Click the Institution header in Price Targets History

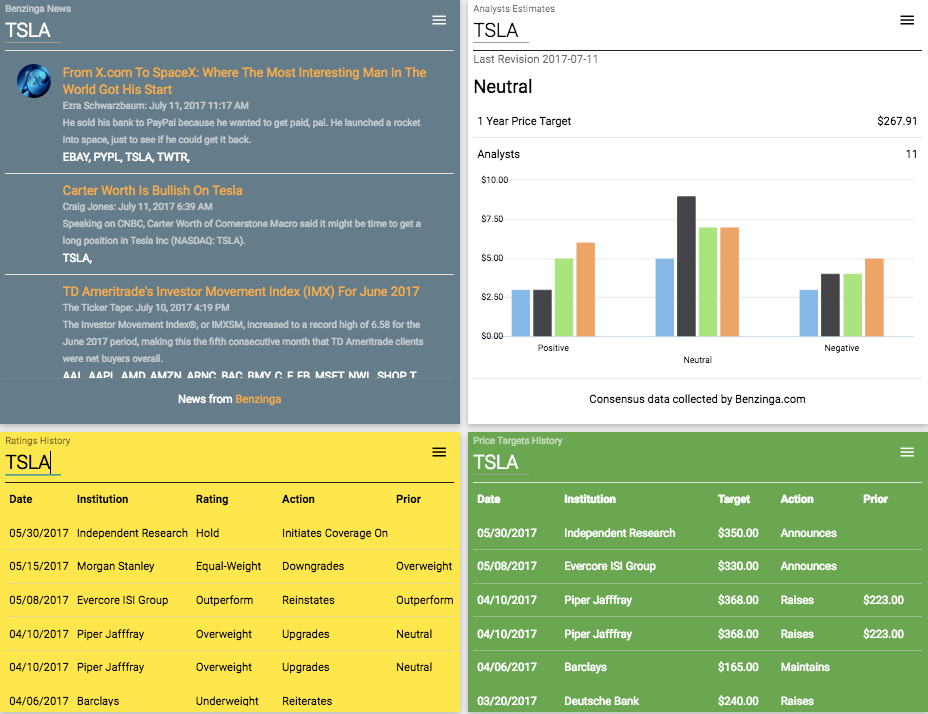[x=590, y=499]
